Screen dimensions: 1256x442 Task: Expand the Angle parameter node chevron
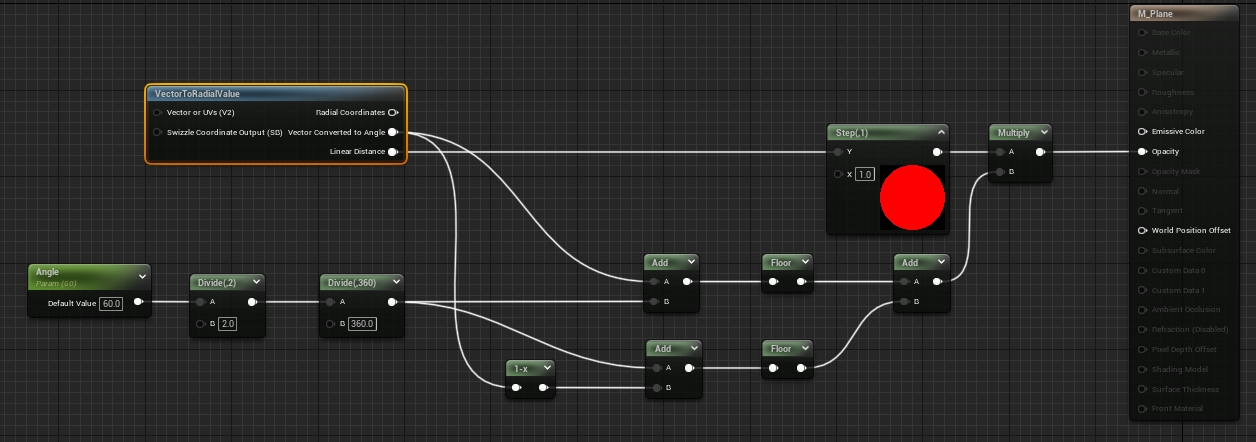[143, 276]
